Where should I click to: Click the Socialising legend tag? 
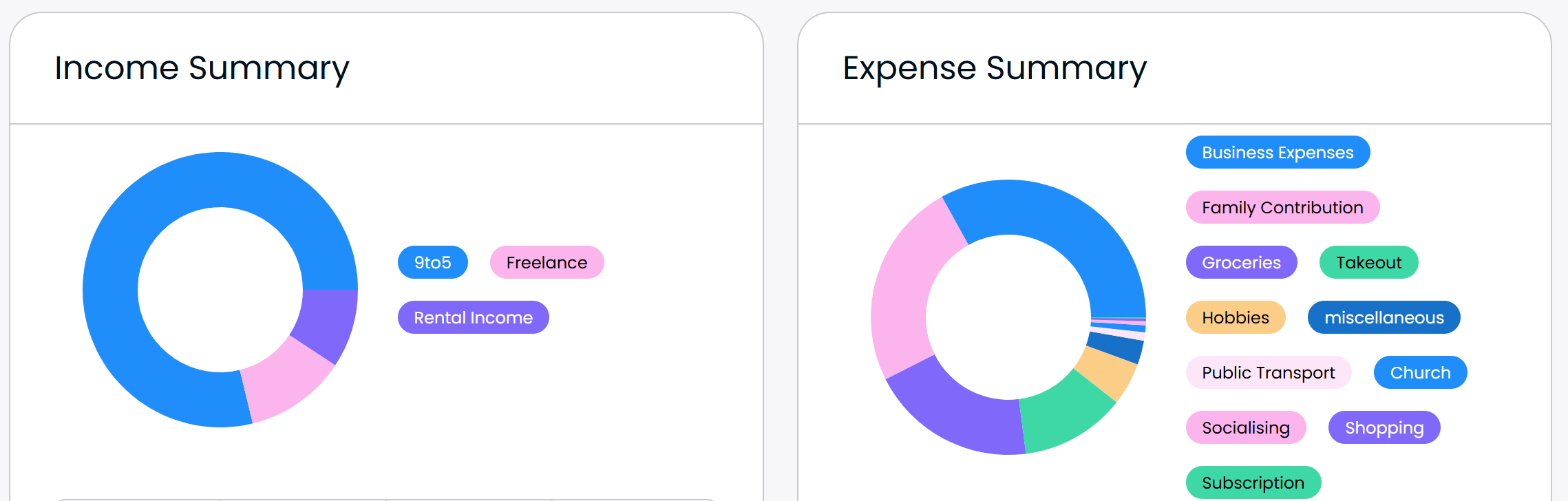point(1246,427)
